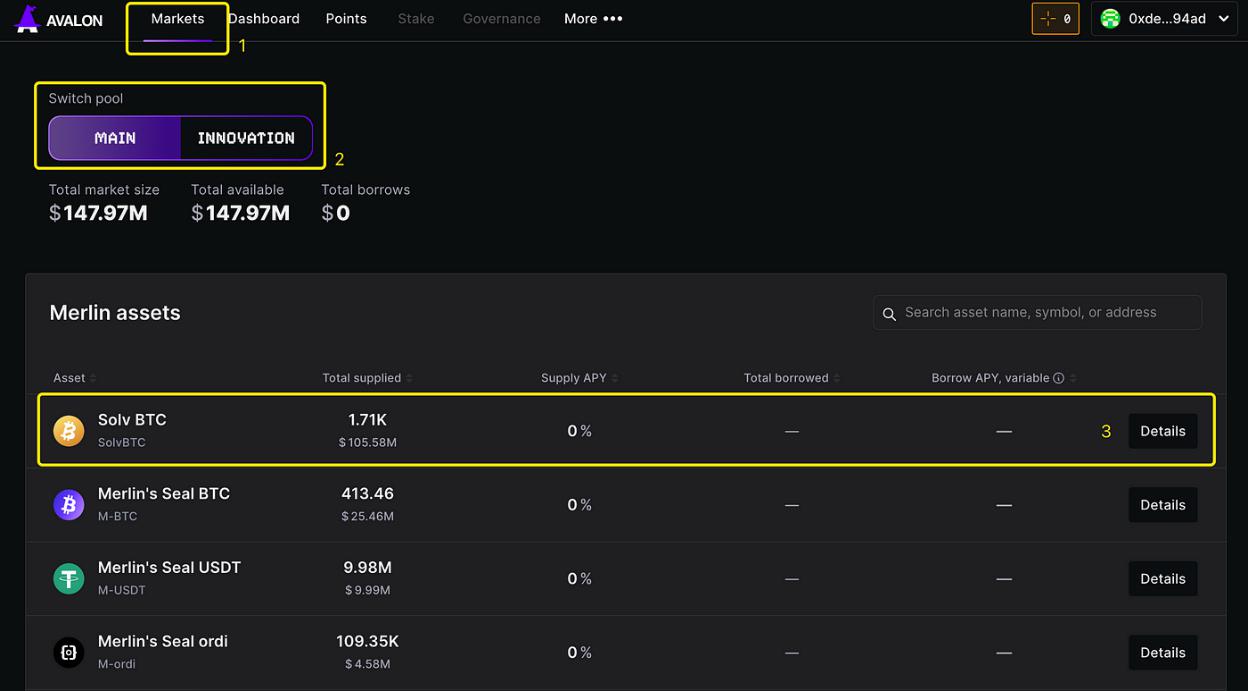
Task: Click the green wallet avatar icon
Action: pos(1110,19)
